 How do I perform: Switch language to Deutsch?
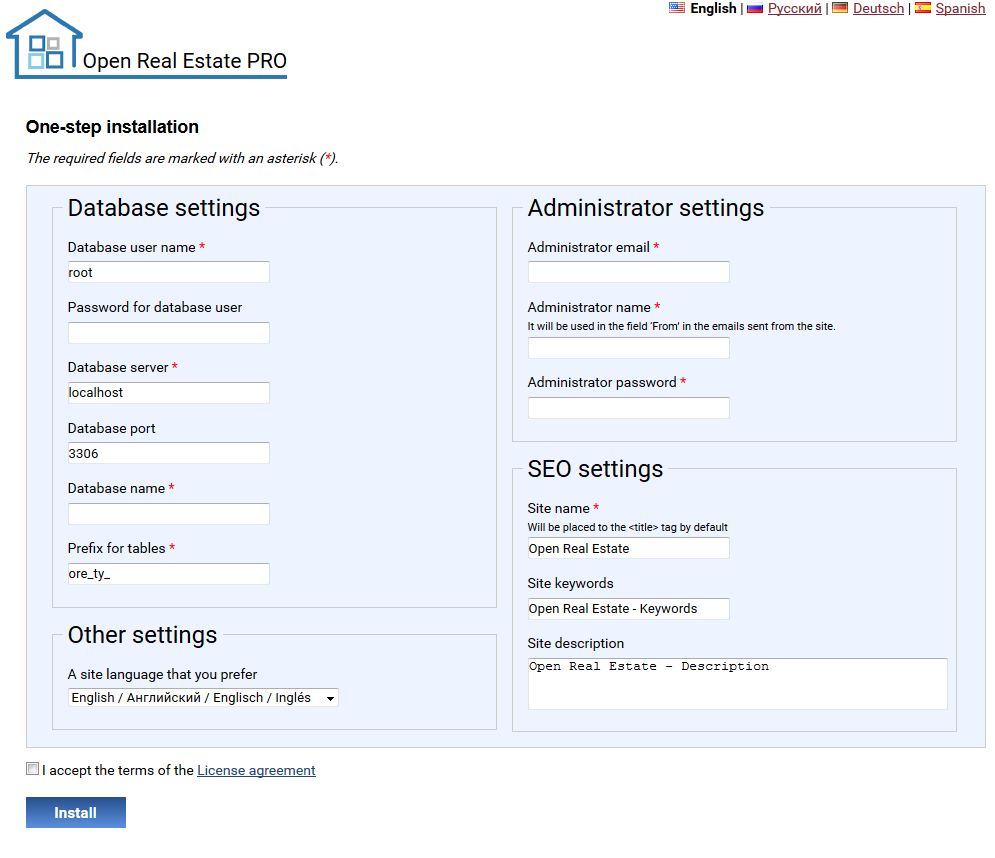pyautogui.click(x=878, y=9)
